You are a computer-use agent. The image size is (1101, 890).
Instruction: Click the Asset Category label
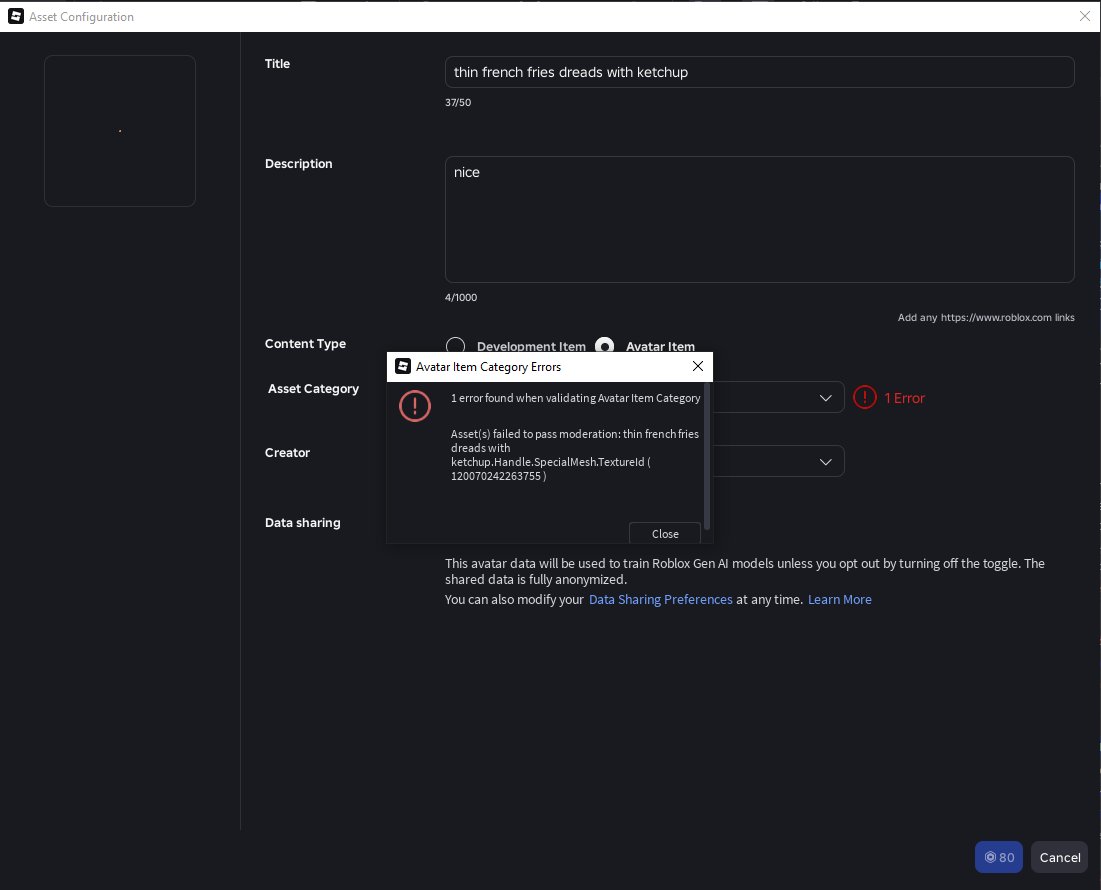313,389
